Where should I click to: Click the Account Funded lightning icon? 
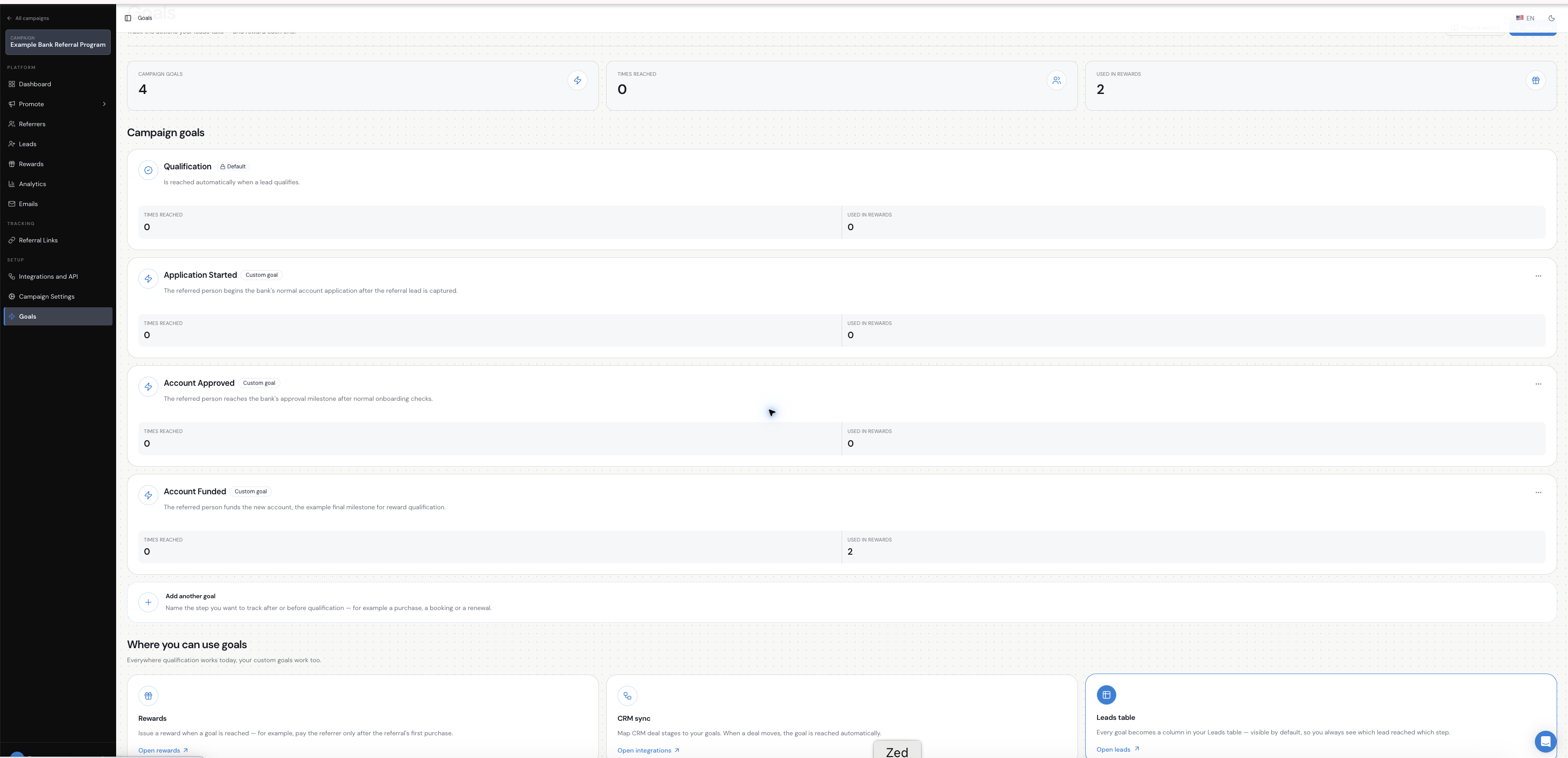pyautogui.click(x=148, y=496)
